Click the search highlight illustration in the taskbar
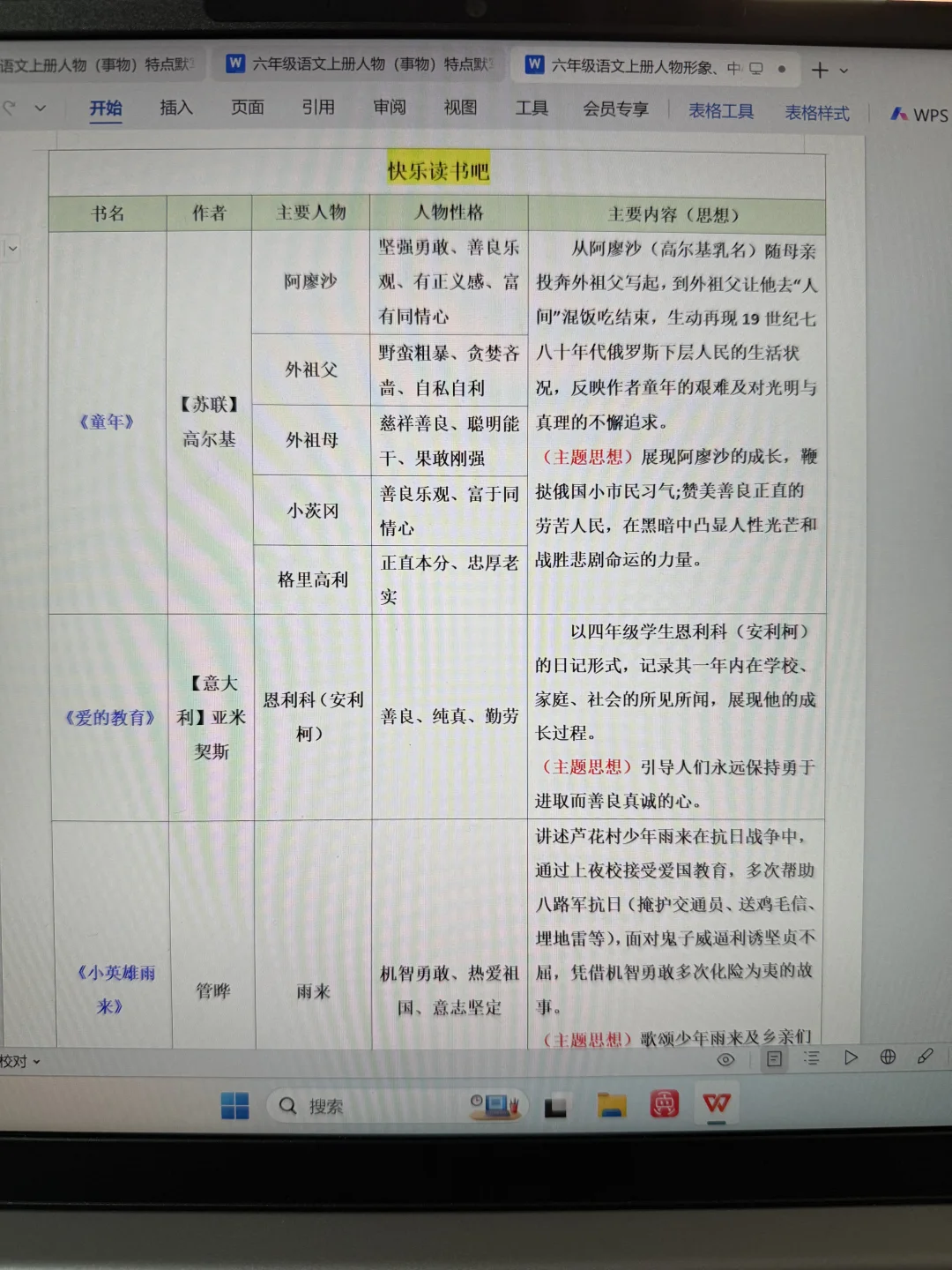Viewport: 952px width, 1270px height. click(x=495, y=1105)
